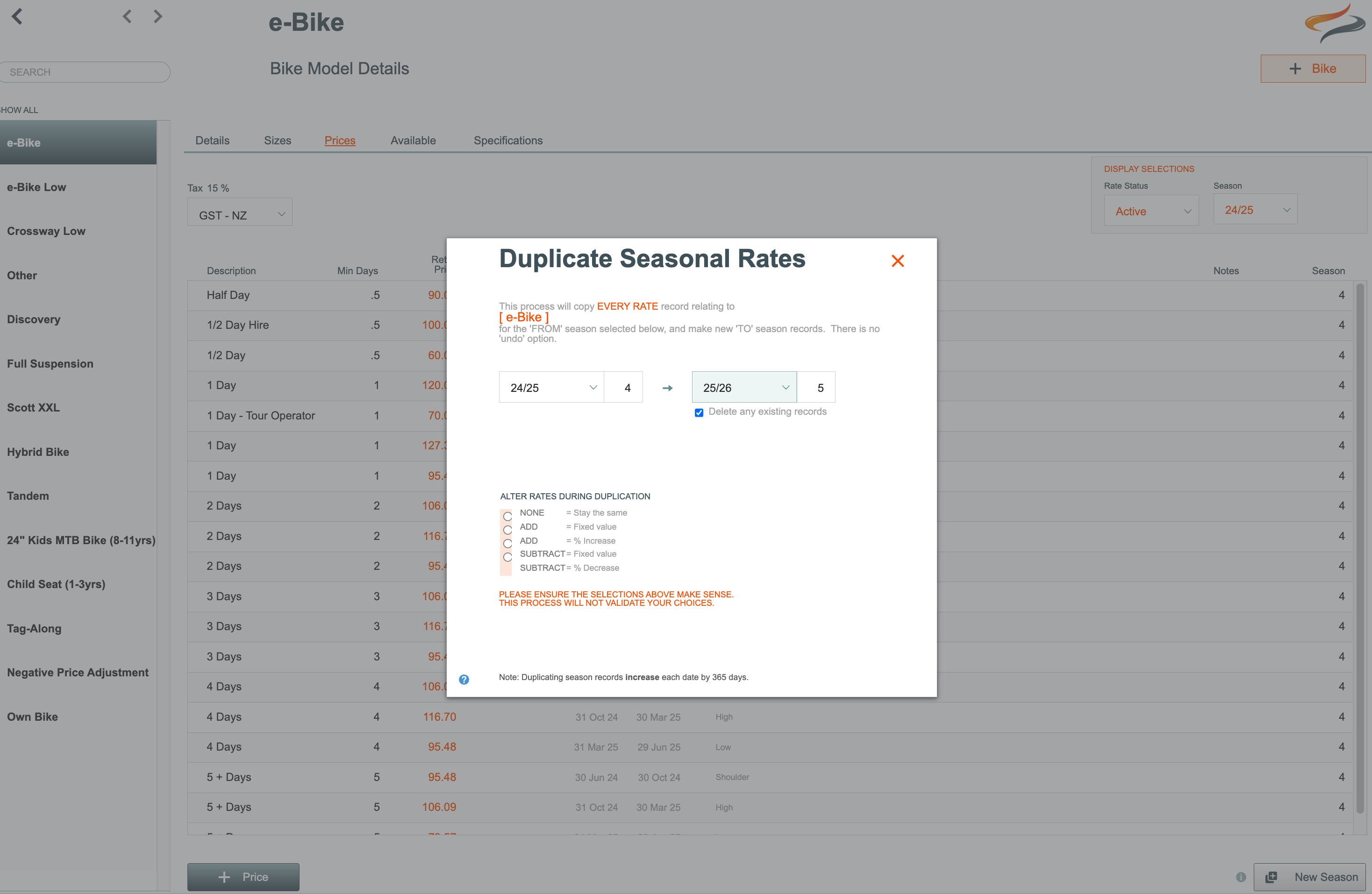The image size is (1372, 894).
Task: Click the FROM season number field showing 4
Action: click(x=623, y=387)
